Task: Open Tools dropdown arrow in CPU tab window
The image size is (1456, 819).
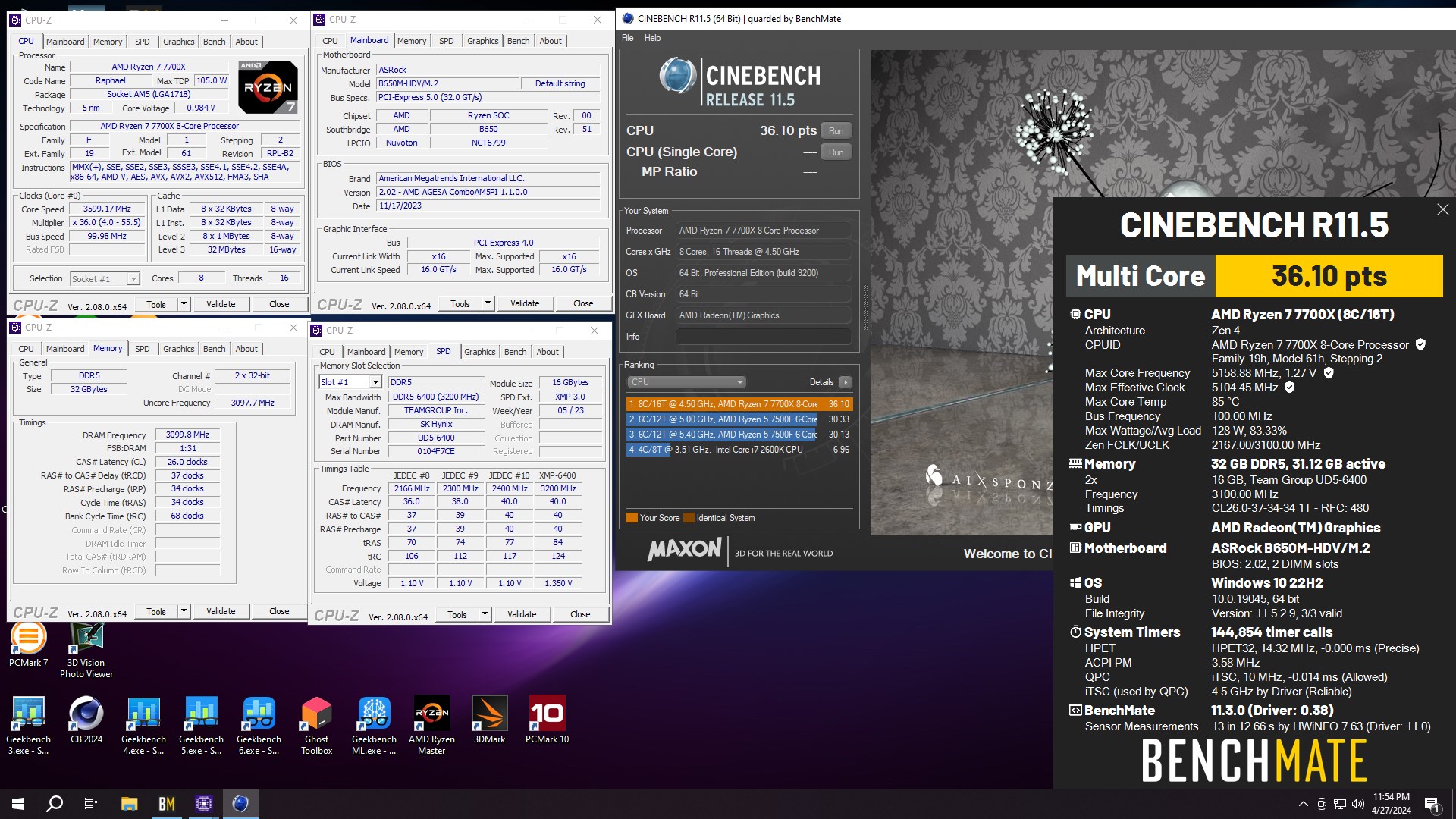Action: pos(184,304)
